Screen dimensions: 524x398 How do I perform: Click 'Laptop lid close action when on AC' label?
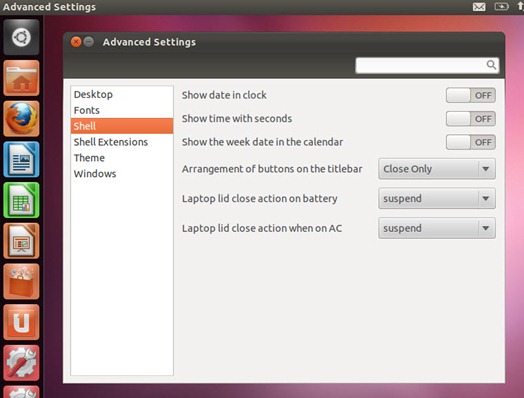262,229
